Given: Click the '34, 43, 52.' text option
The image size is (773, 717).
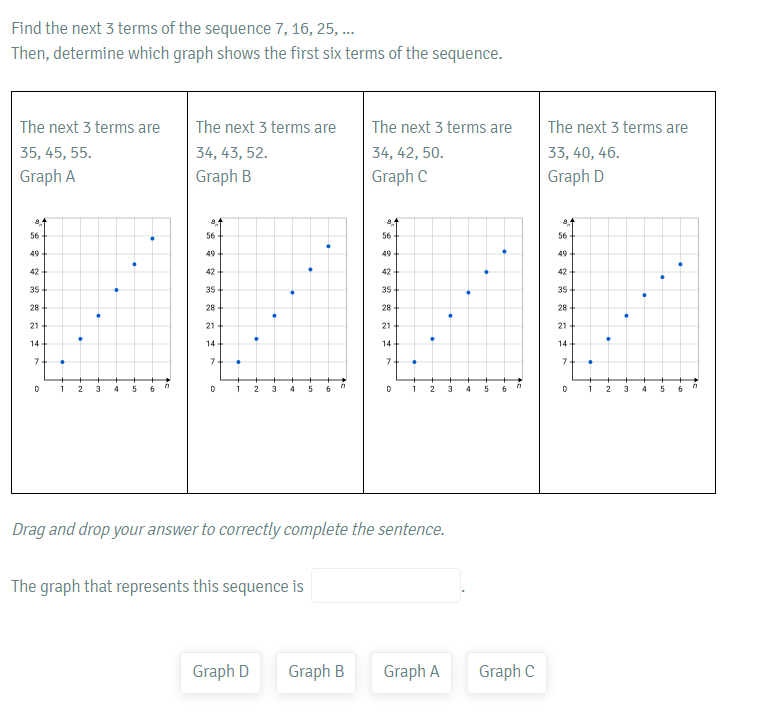Looking at the screenshot, I should click(x=232, y=153).
